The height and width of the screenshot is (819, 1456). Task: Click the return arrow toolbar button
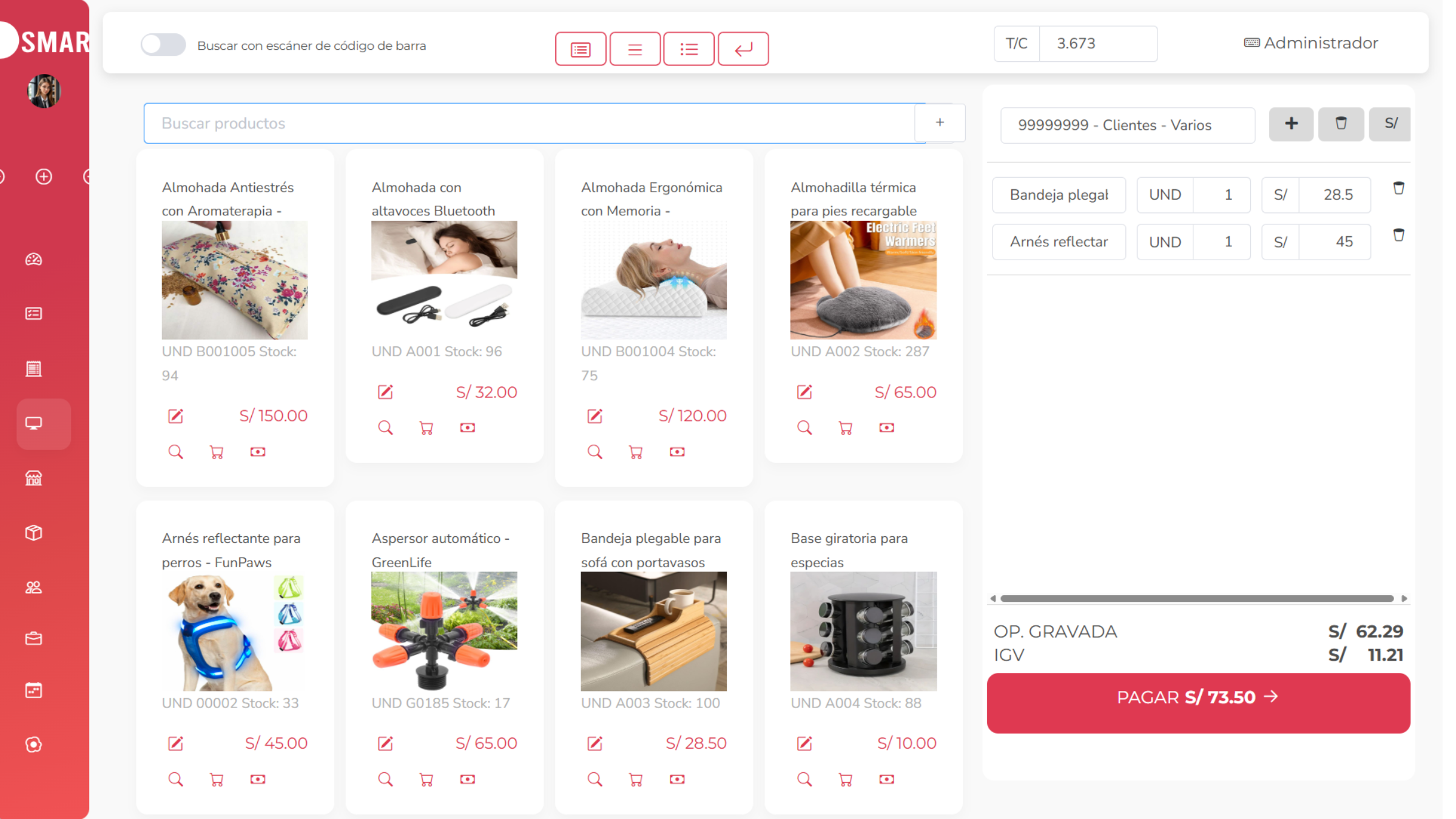[x=743, y=49]
